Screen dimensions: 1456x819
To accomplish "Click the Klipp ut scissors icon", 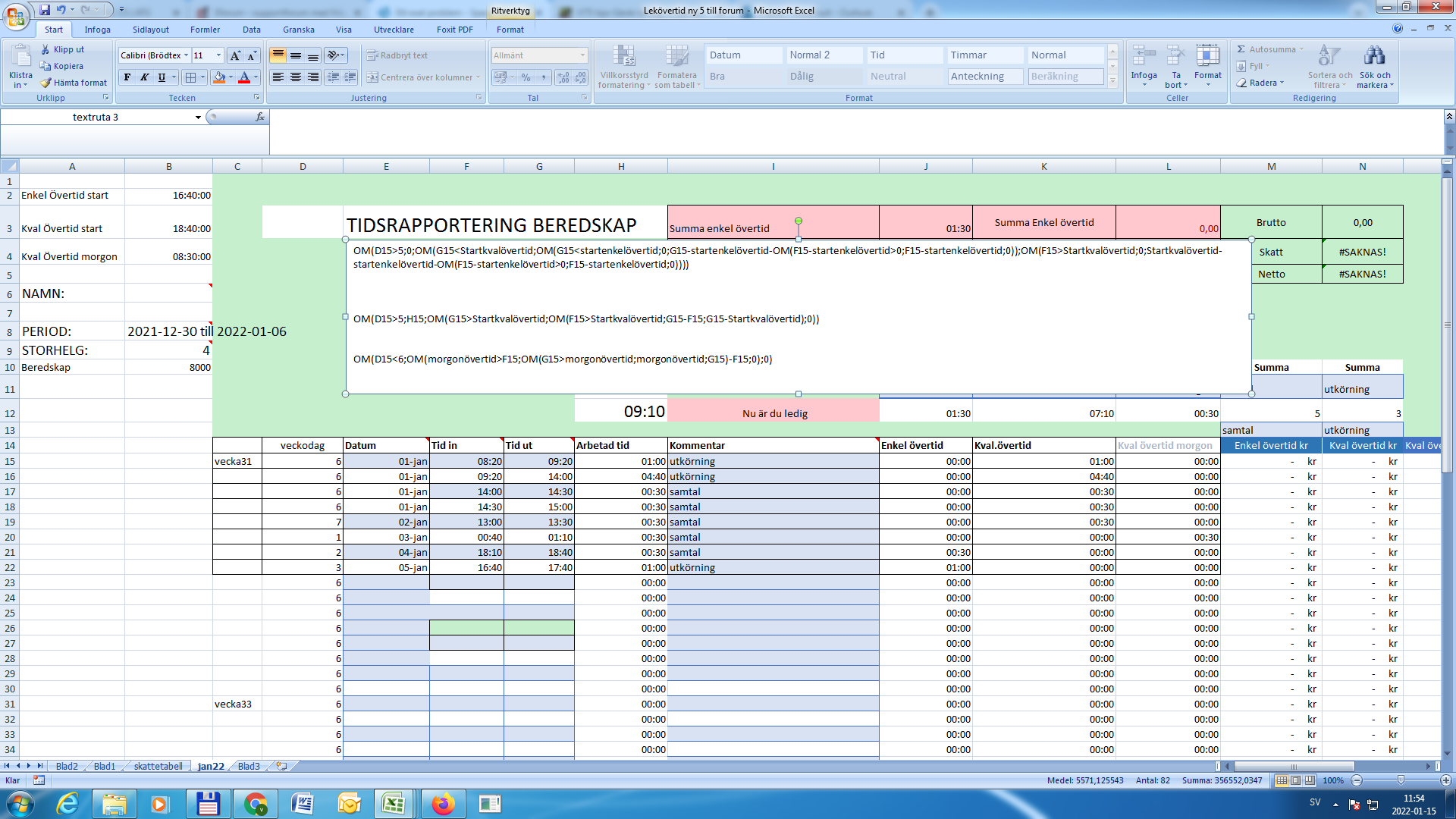I will (x=45, y=49).
